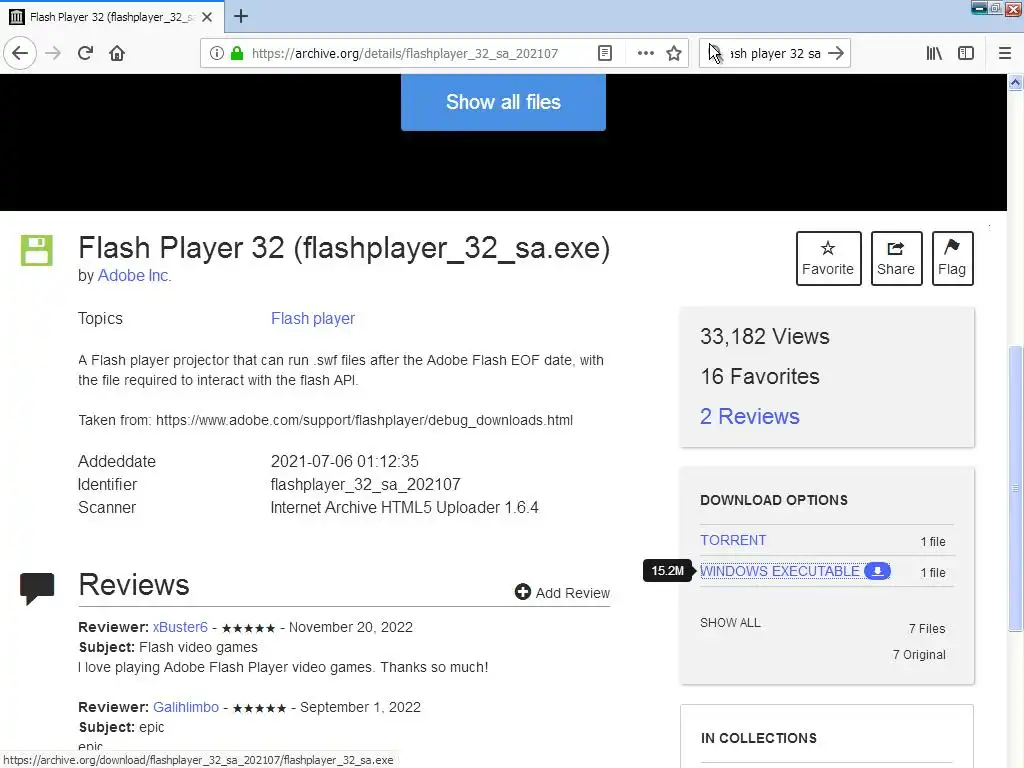Jump to the 2 Reviews link
This screenshot has height=768, width=1024.
click(750, 417)
